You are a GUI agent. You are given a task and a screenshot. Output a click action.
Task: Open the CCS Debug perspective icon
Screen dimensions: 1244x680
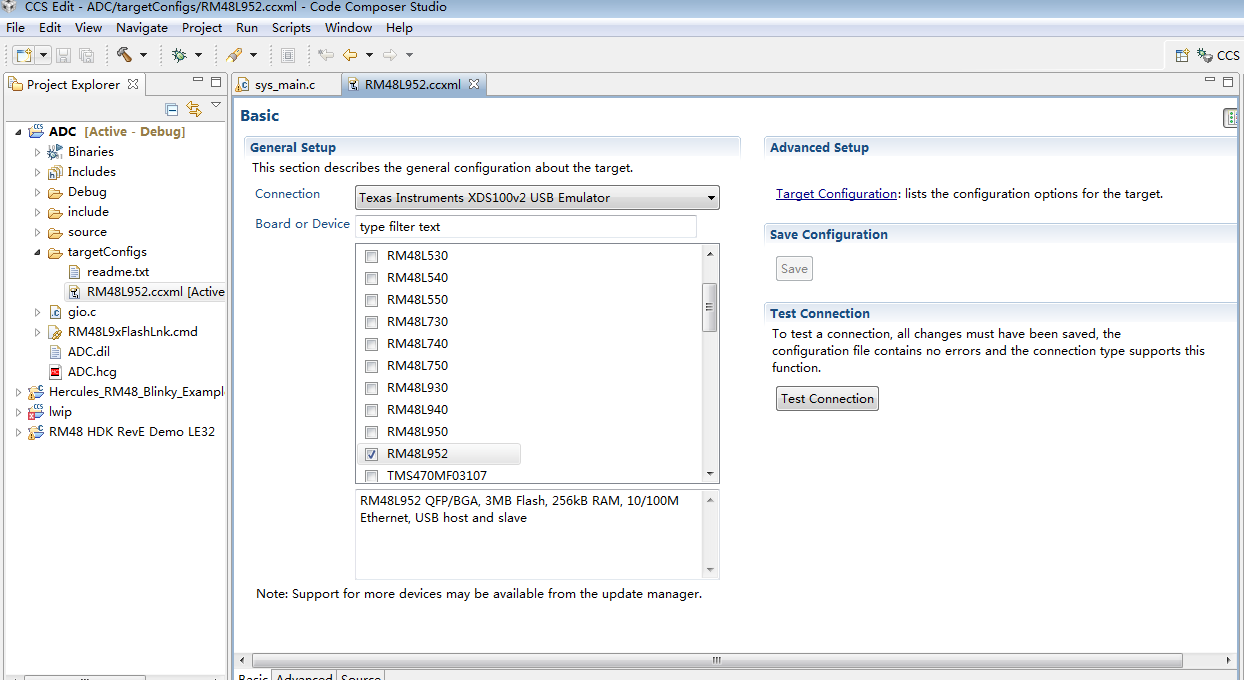[1205, 55]
